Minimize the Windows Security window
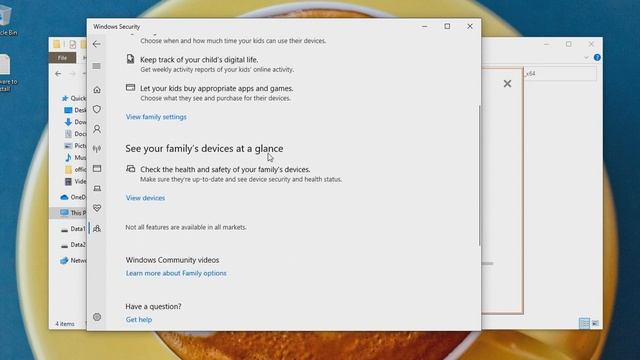This screenshot has width=640, height=360. pos(424,26)
